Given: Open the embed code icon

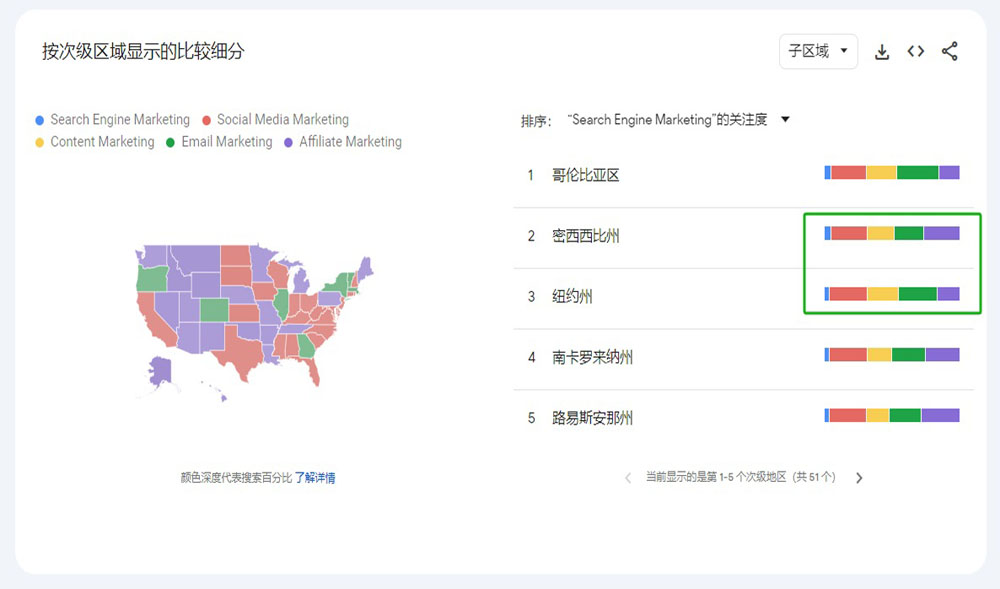Looking at the screenshot, I should pos(916,51).
